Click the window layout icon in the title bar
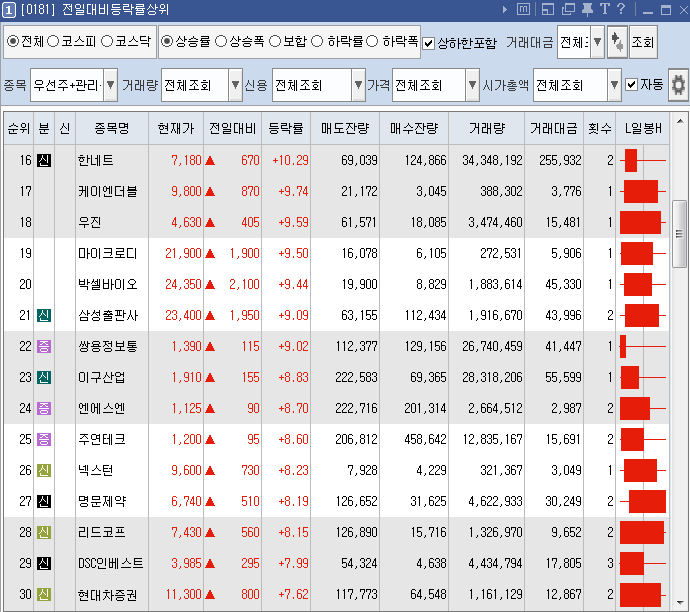 (547, 9)
